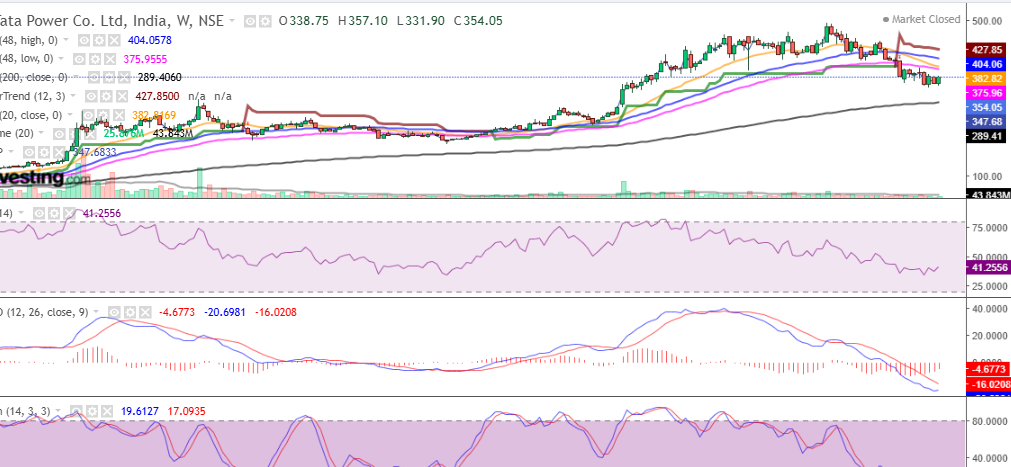The image size is (1011, 467).
Task: Expand dropdown arrow after Tata Power NSE title
Action: tap(233, 22)
